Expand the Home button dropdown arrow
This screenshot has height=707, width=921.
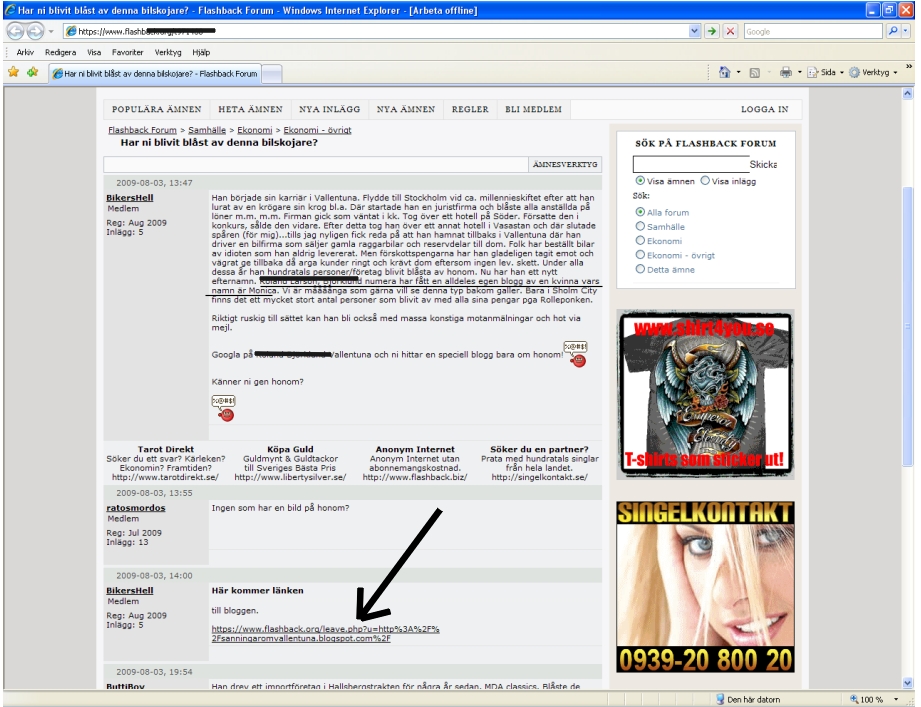click(738, 72)
